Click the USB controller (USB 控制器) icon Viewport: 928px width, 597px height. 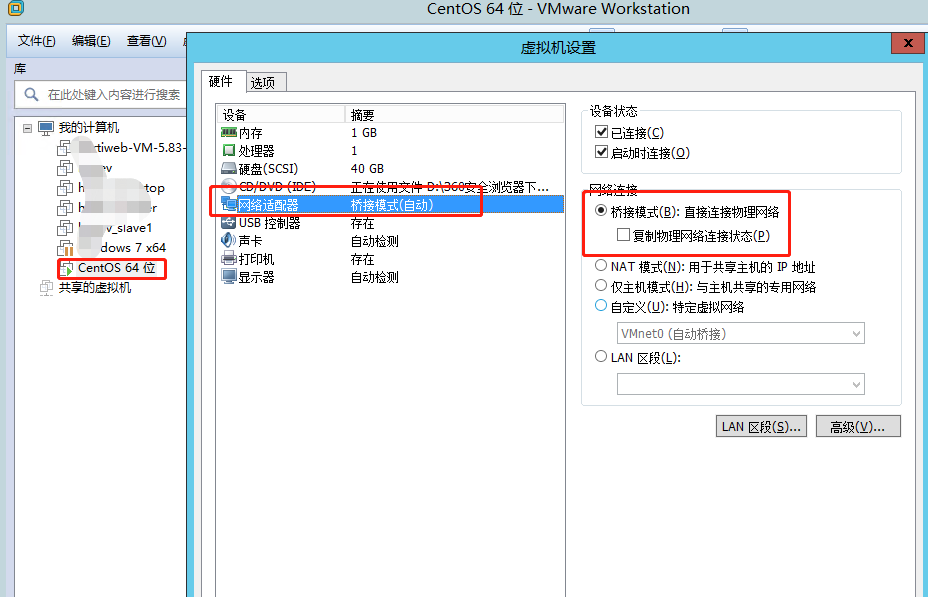tap(228, 222)
